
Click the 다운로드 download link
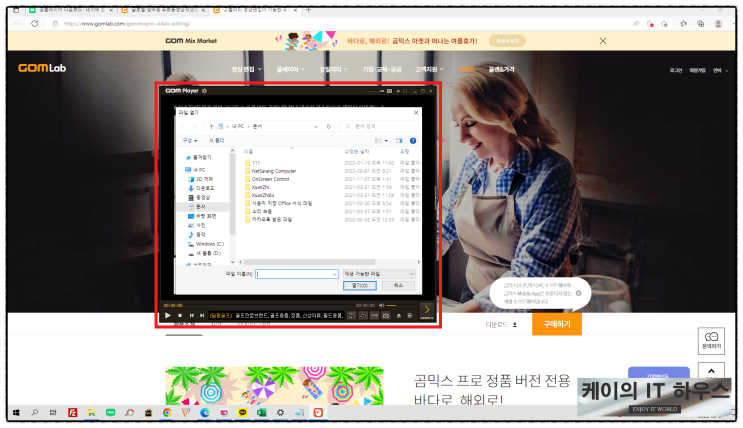click(x=501, y=325)
